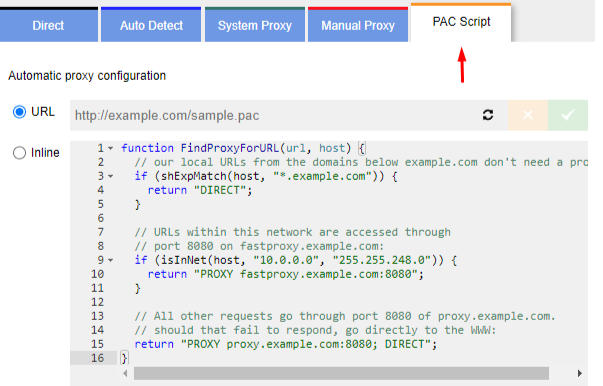The width and height of the screenshot is (603, 386).
Task: Click the horizontal scrollbar's right arrow
Action: (x=580, y=373)
